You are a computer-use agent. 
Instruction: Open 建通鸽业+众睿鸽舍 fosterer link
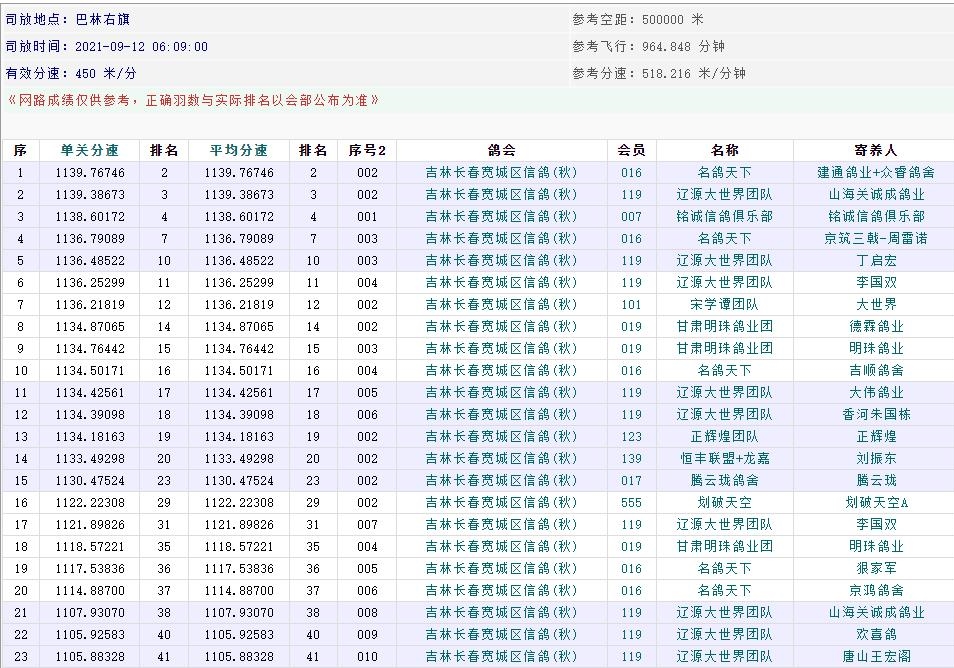coord(876,172)
